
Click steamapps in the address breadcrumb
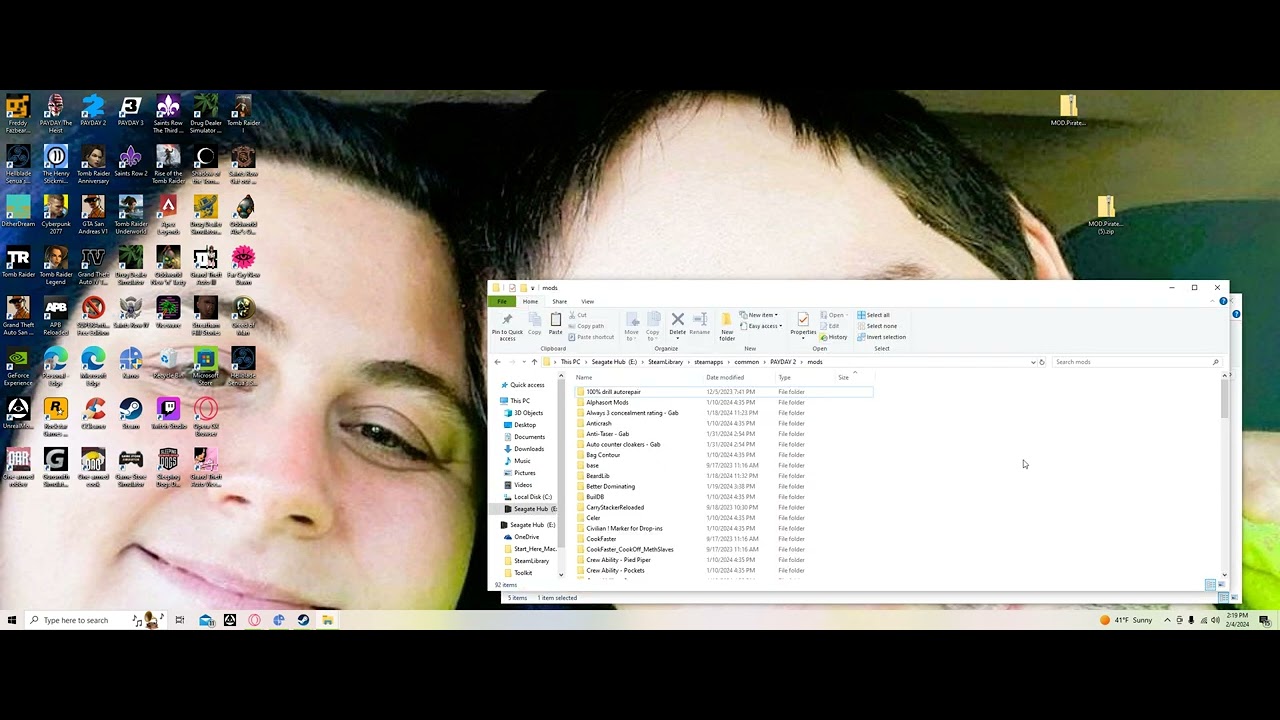point(708,362)
